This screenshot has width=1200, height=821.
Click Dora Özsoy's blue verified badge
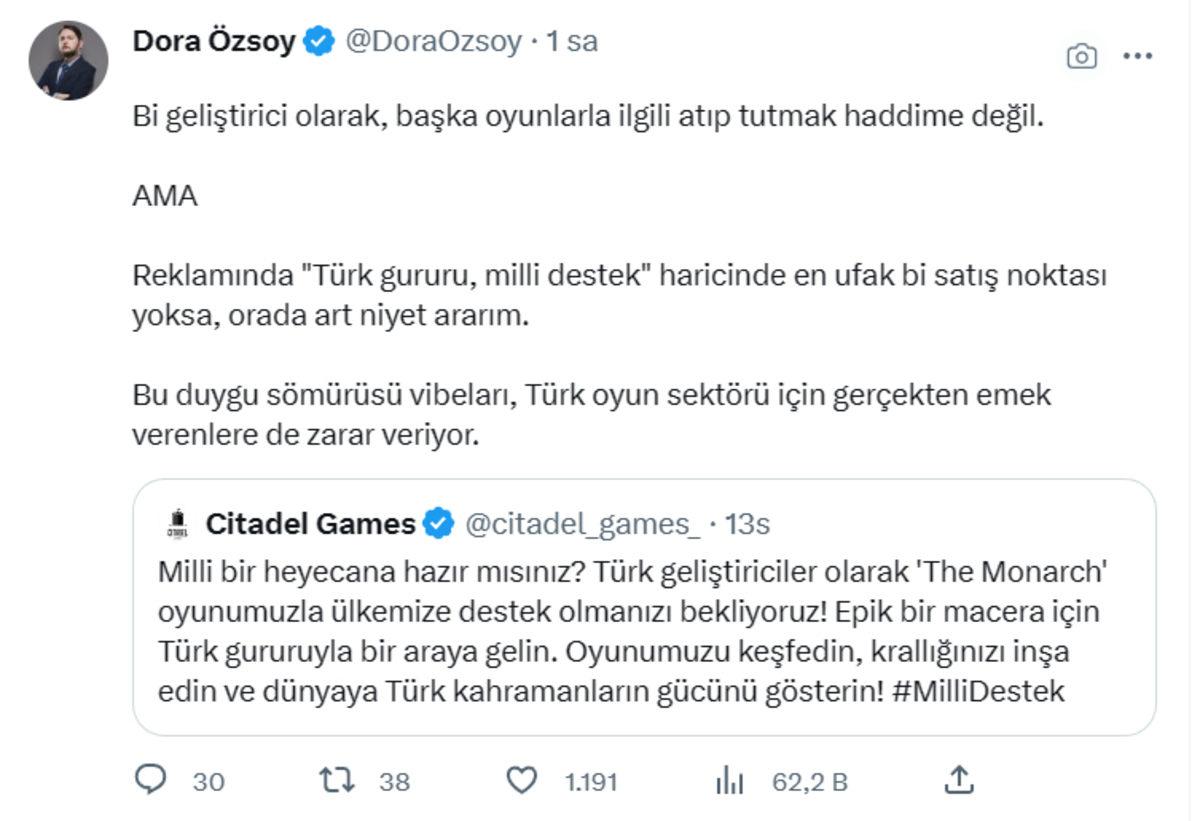pos(317,42)
